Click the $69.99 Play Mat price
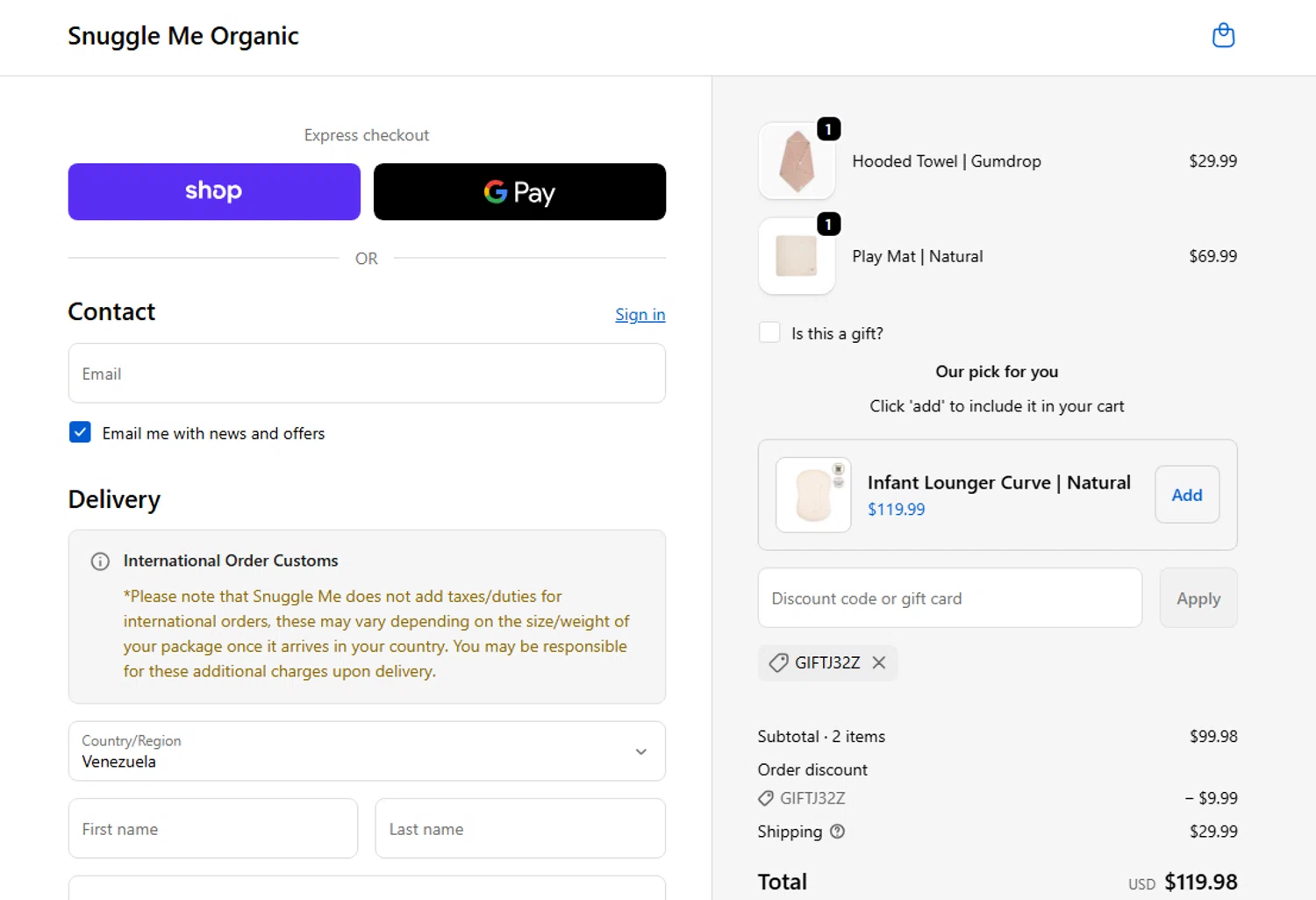1316x900 pixels. [x=1213, y=256]
